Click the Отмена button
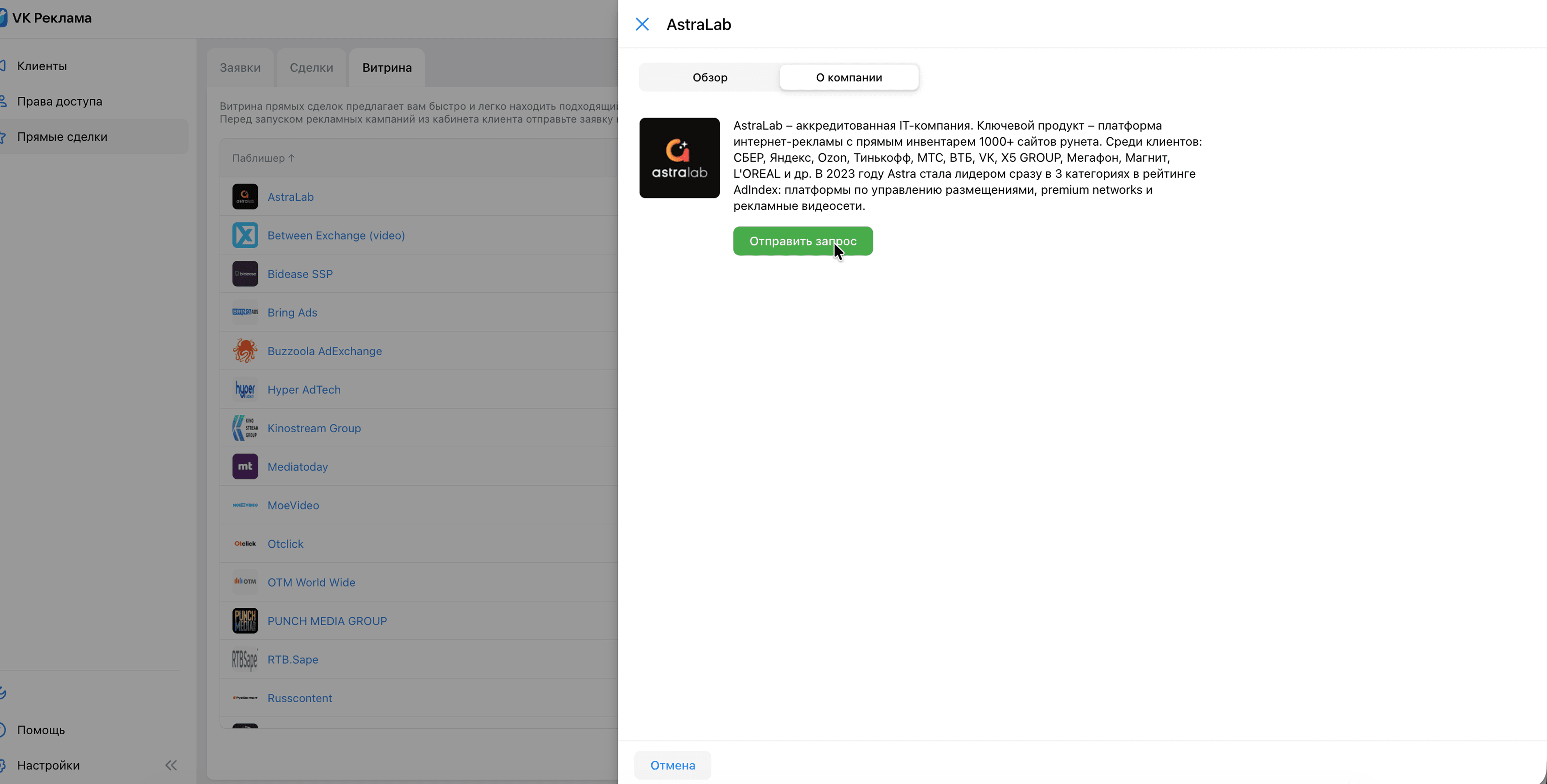This screenshot has width=1547, height=784. (x=672, y=765)
